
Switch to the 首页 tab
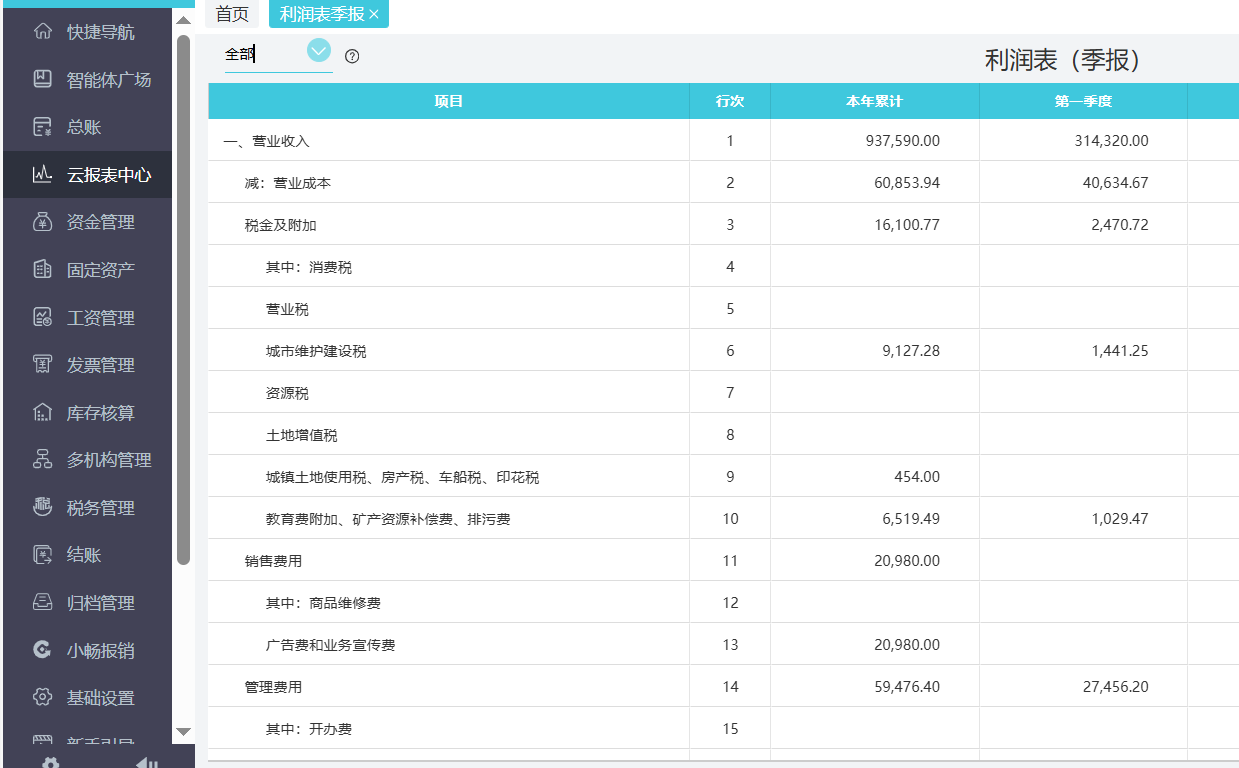[231, 14]
